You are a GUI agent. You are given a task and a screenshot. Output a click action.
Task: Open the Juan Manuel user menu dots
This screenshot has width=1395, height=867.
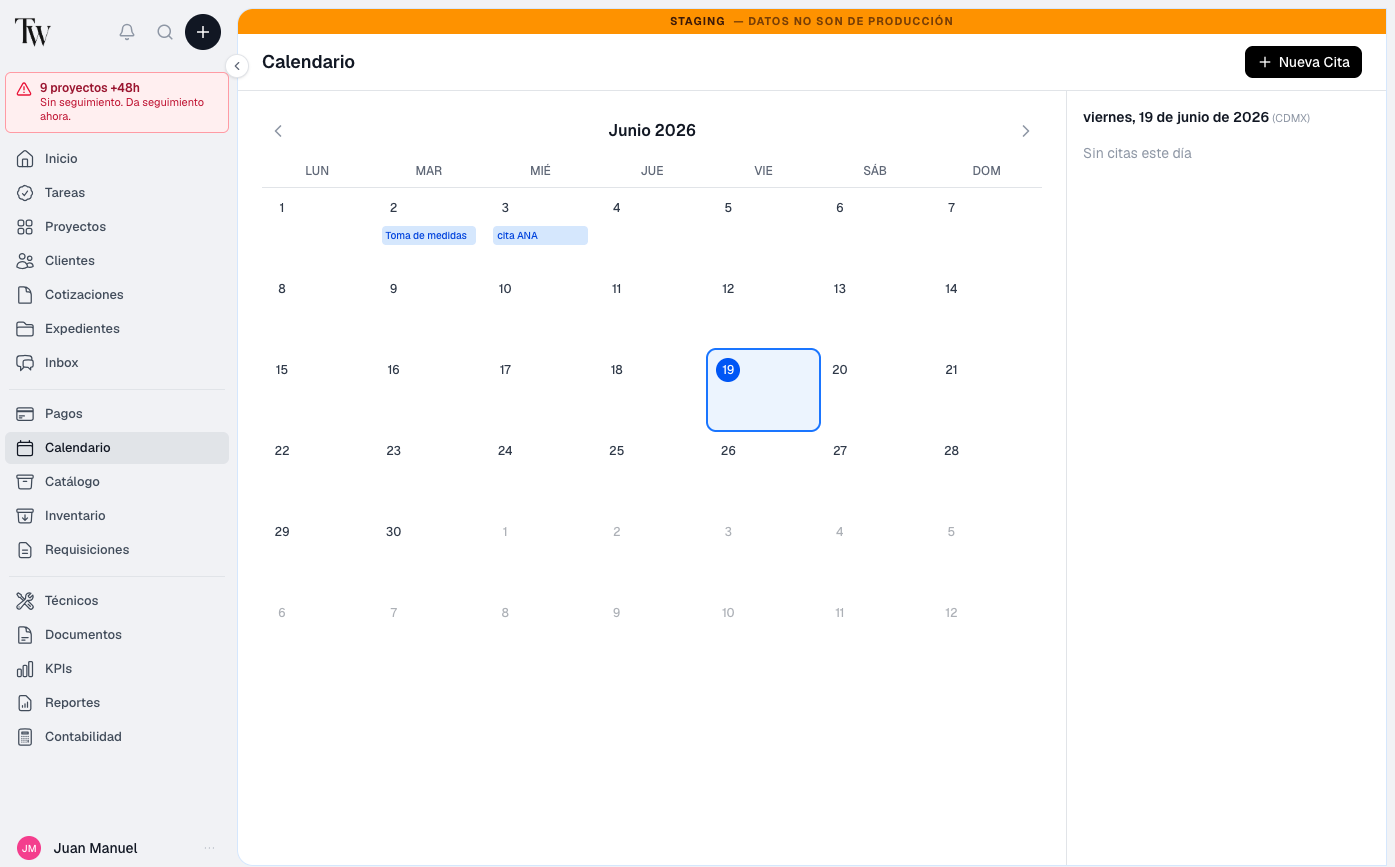[209, 848]
